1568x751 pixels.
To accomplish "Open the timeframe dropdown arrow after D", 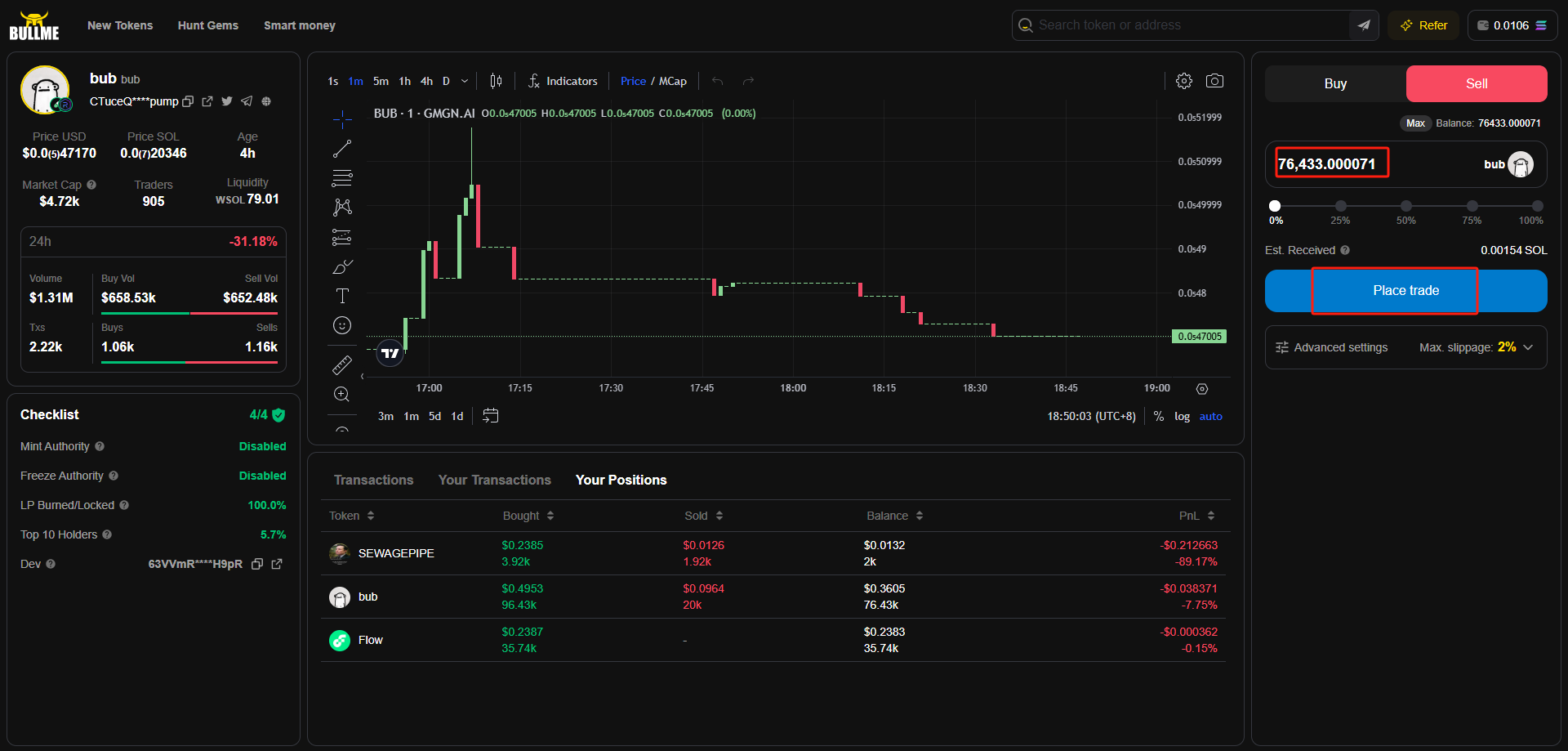I will point(465,81).
